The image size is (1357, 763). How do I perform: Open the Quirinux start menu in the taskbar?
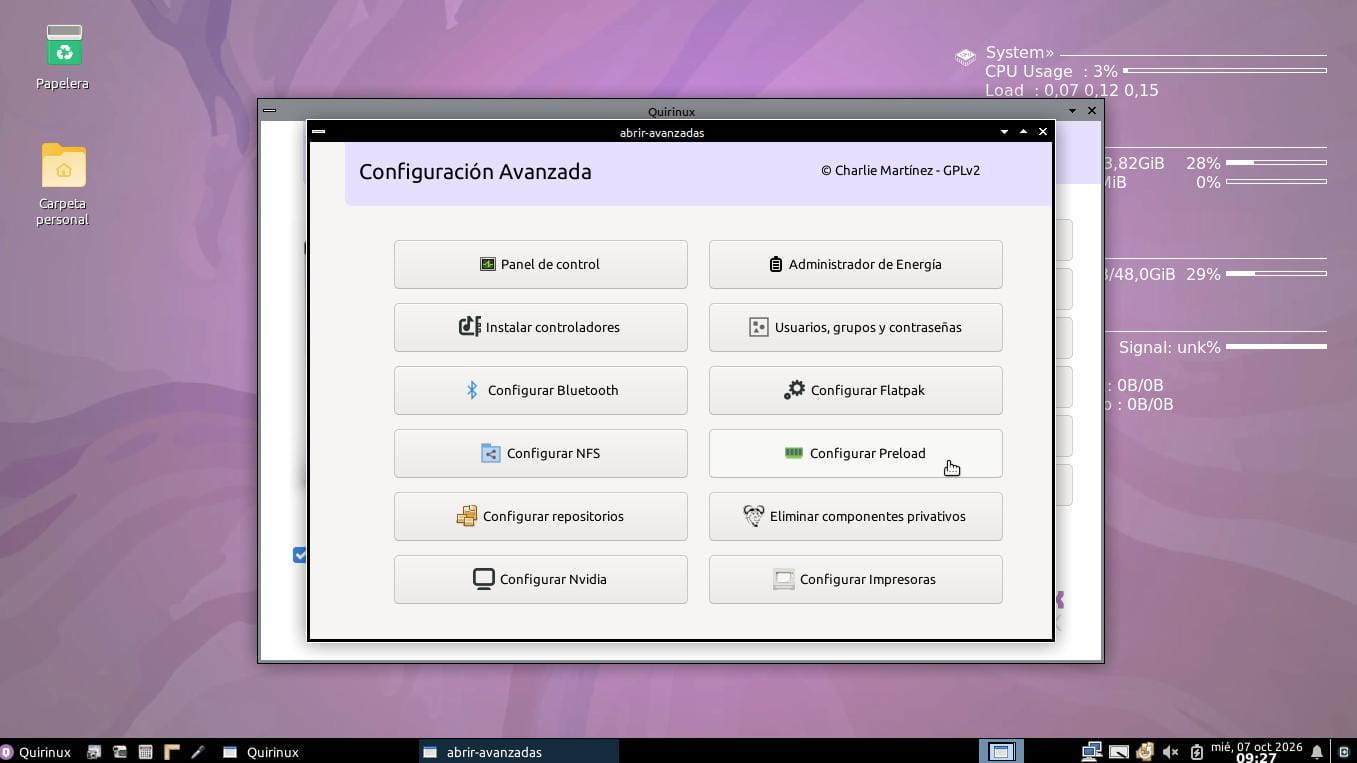(x=36, y=752)
